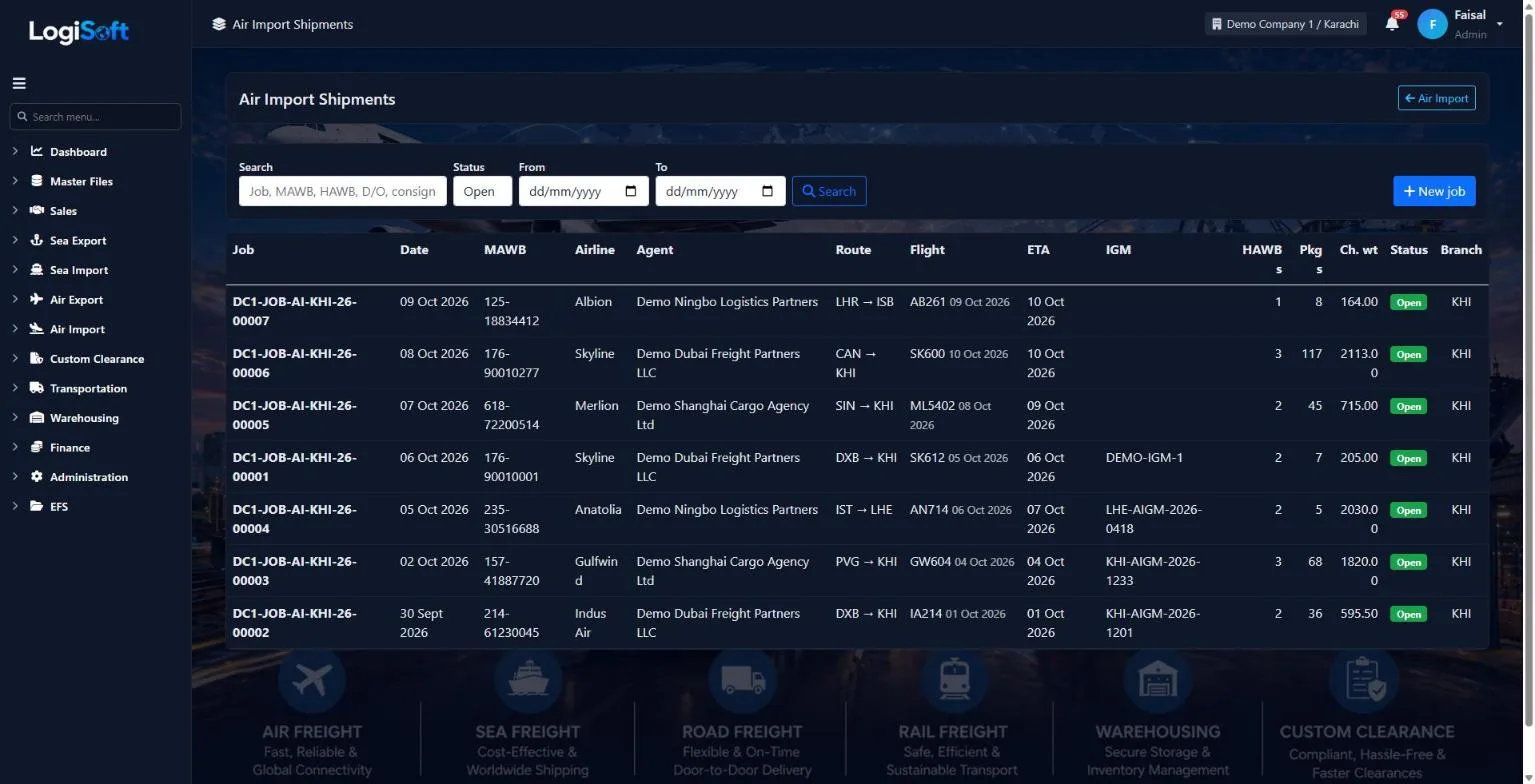Click the Administration gear icon
This screenshot has height=784, width=1535.
pyautogui.click(x=37, y=477)
